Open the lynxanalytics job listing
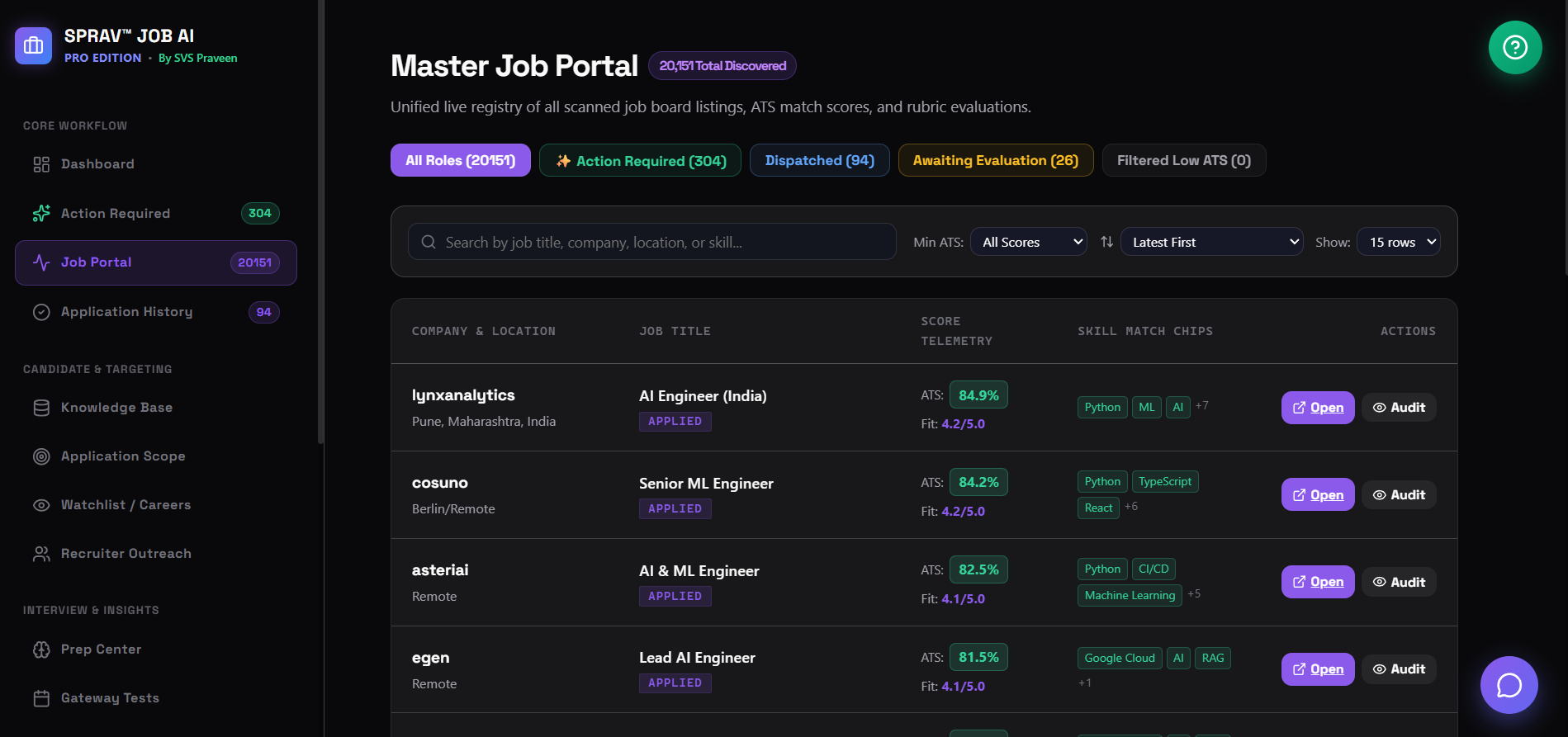The height and width of the screenshot is (737, 1568). (1318, 408)
